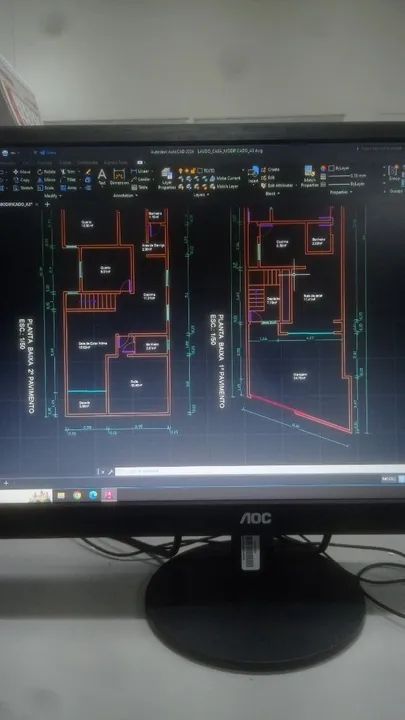Select the Linear dimension tool

(x=140, y=172)
